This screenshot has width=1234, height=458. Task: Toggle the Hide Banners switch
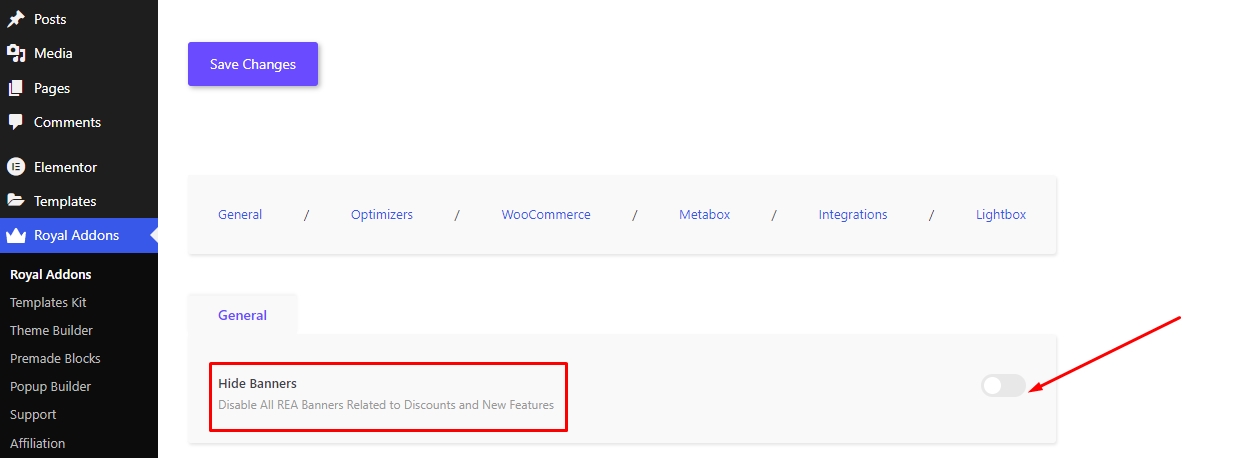[x=1003, y=385]
